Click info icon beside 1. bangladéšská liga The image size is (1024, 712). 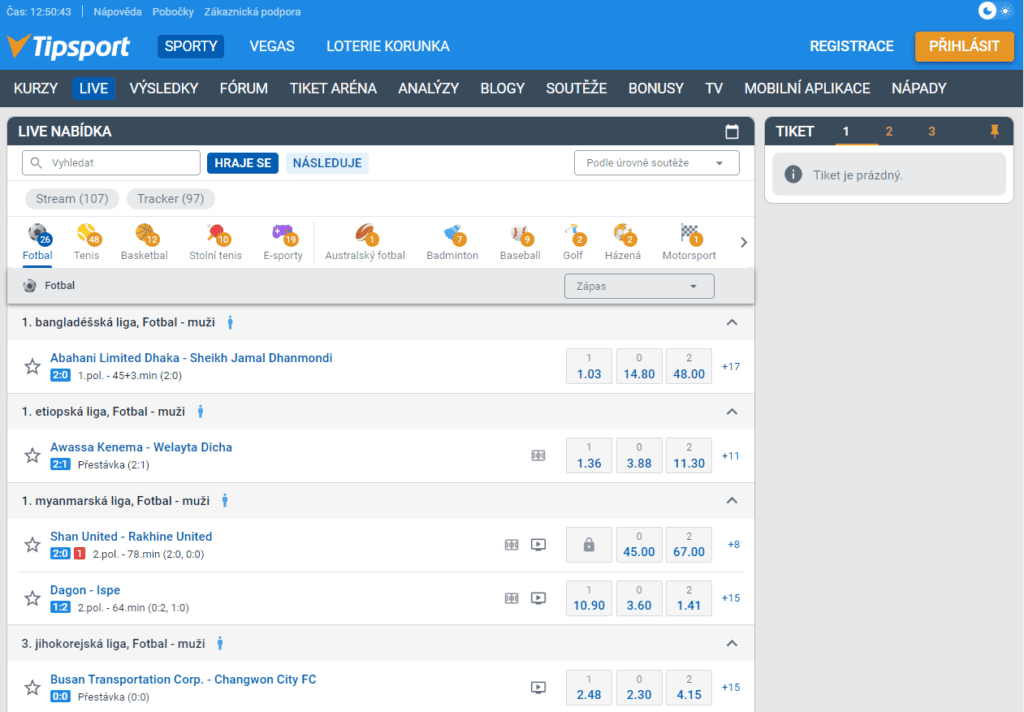[x=230, y=322]
